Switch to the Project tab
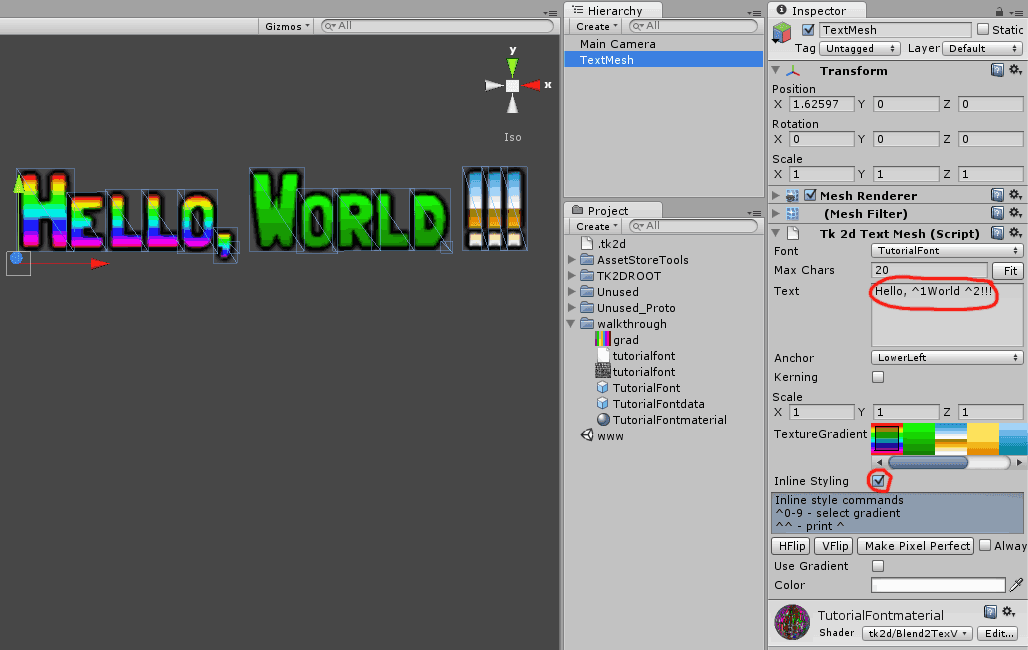 coord(613,211)
